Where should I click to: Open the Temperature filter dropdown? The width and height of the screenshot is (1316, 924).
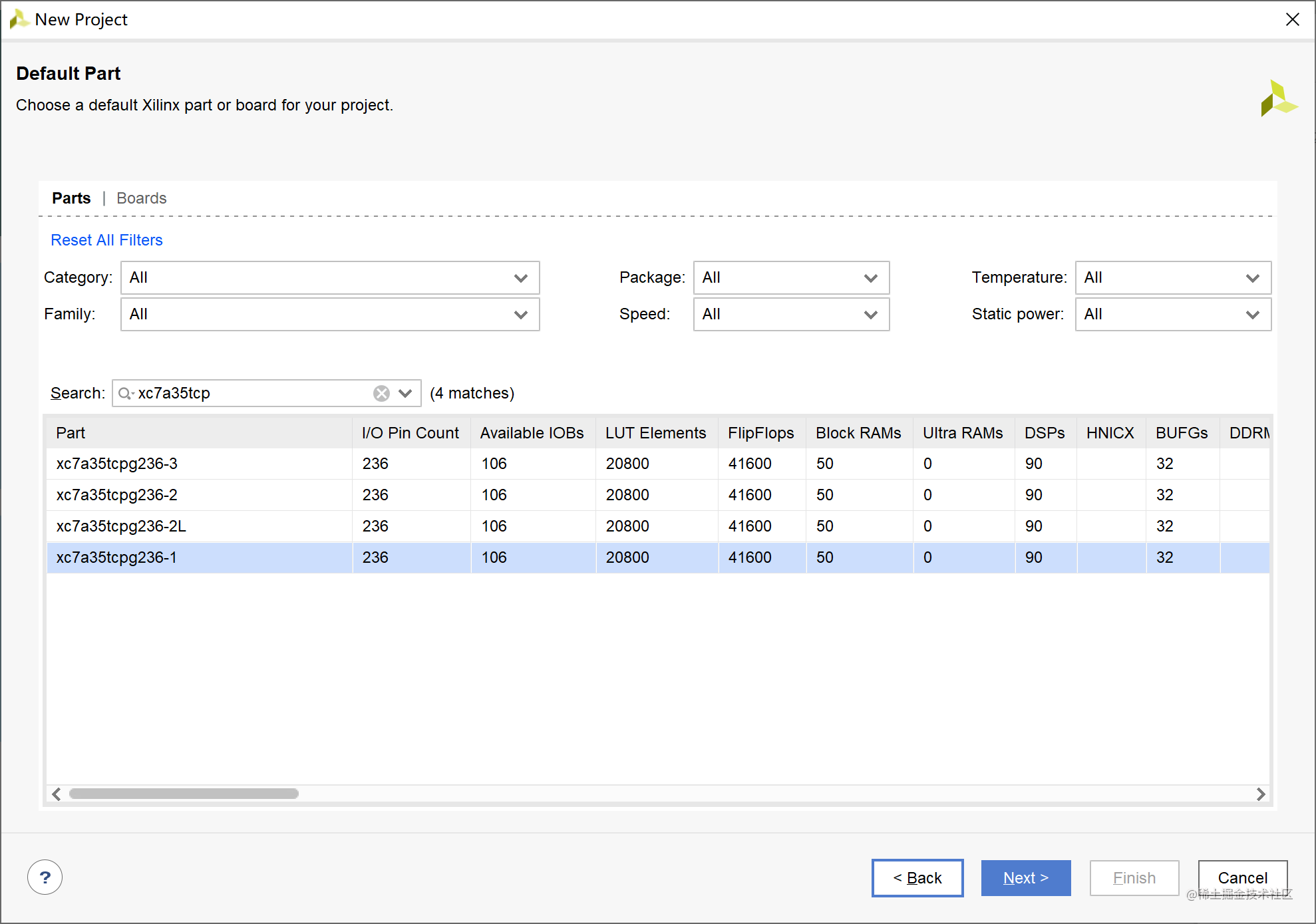coord(1172,277)
